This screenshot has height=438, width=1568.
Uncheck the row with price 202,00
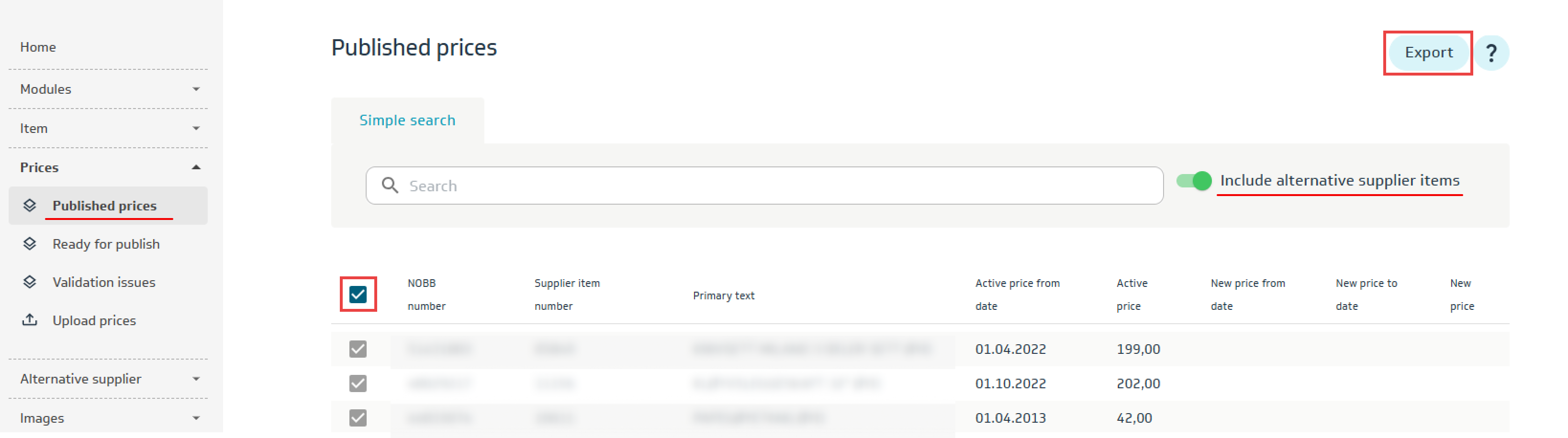tap(358, 383)
